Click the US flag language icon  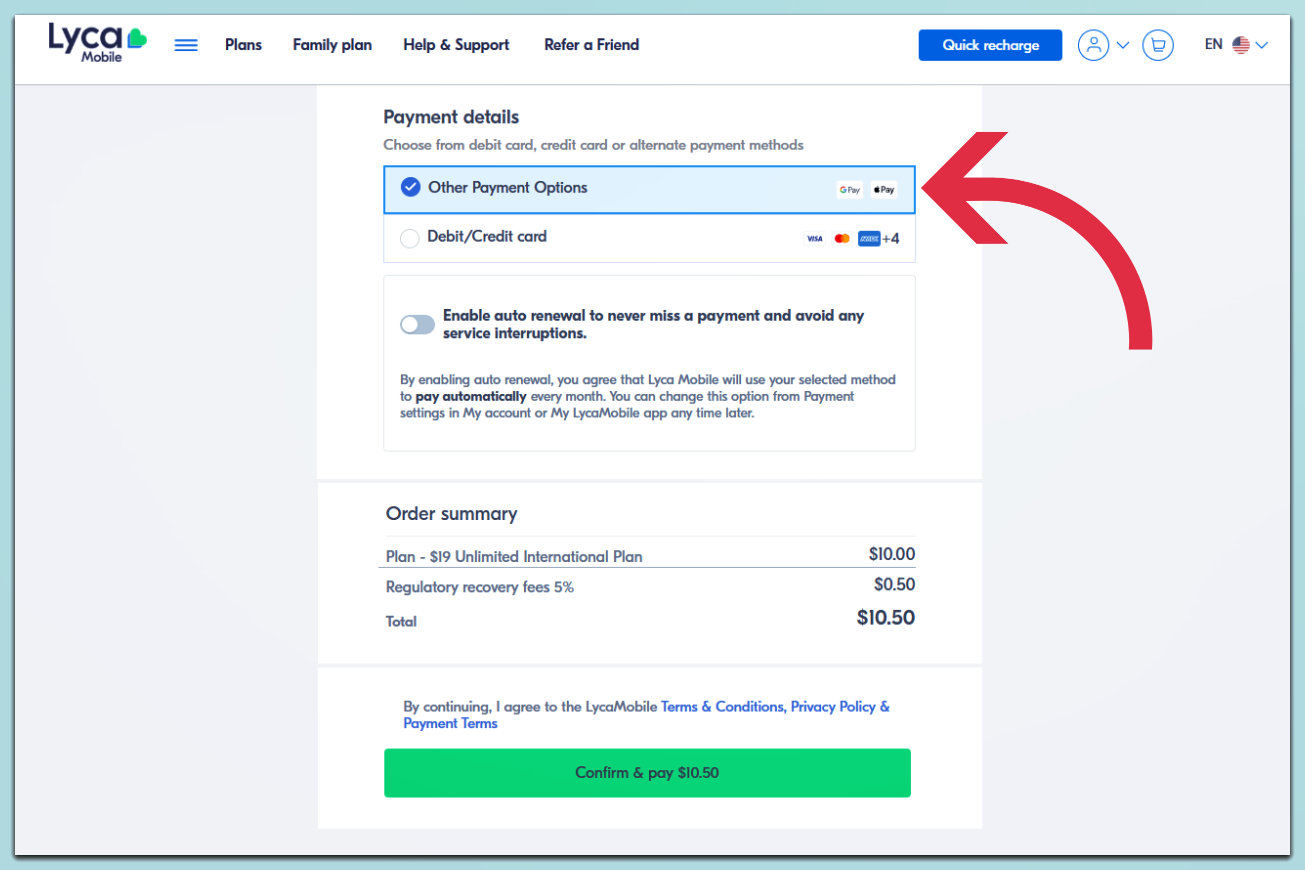tap(1241, 45)
